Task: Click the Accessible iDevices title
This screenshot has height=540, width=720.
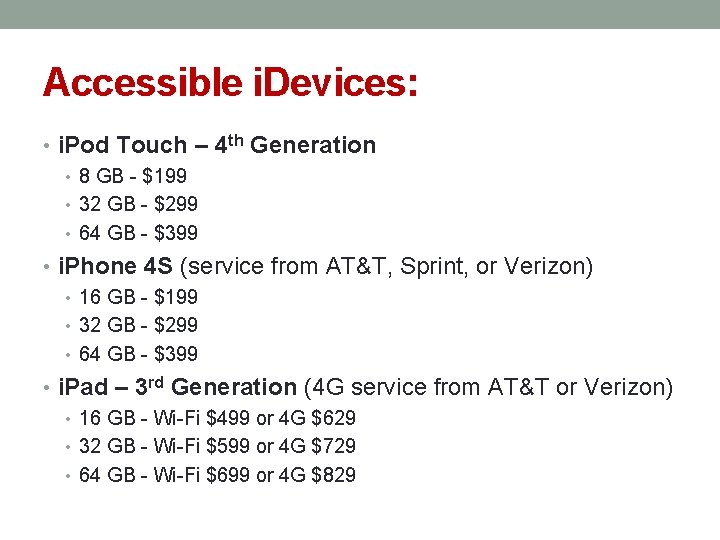Action: coord(230,82)
